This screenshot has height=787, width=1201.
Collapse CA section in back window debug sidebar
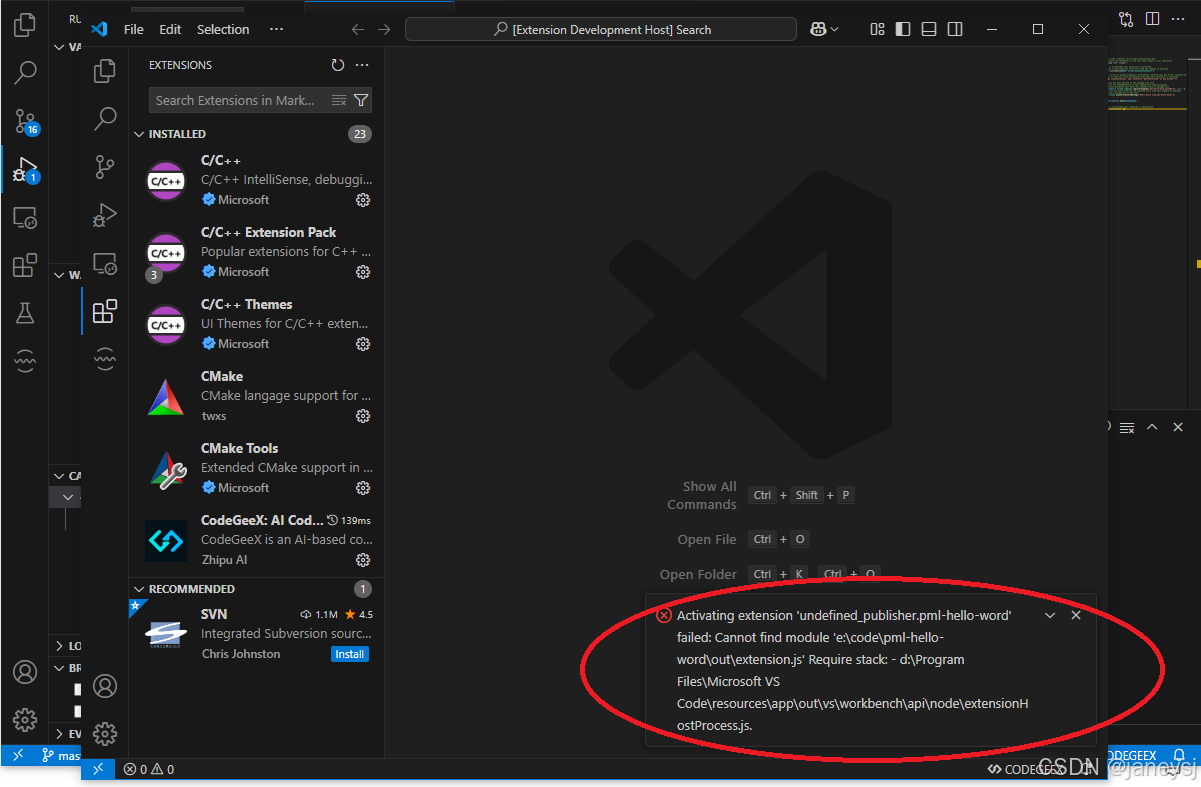[x=60, y=476]
